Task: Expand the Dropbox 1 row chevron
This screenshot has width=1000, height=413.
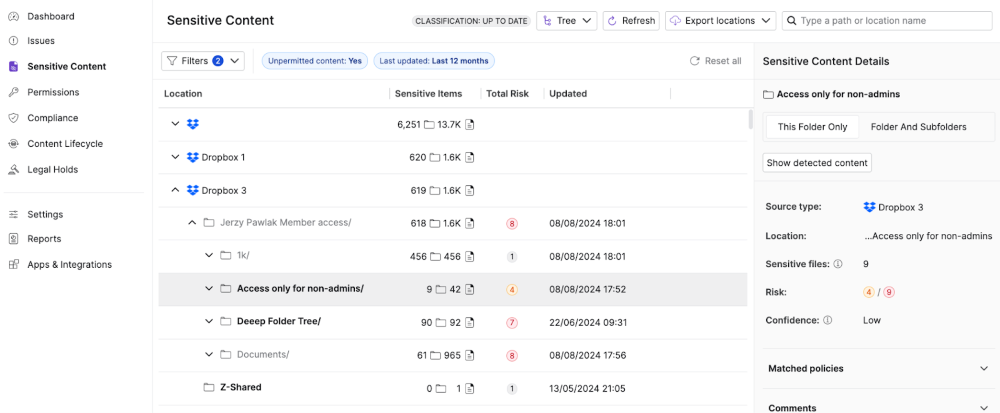Action: point(175,157)
